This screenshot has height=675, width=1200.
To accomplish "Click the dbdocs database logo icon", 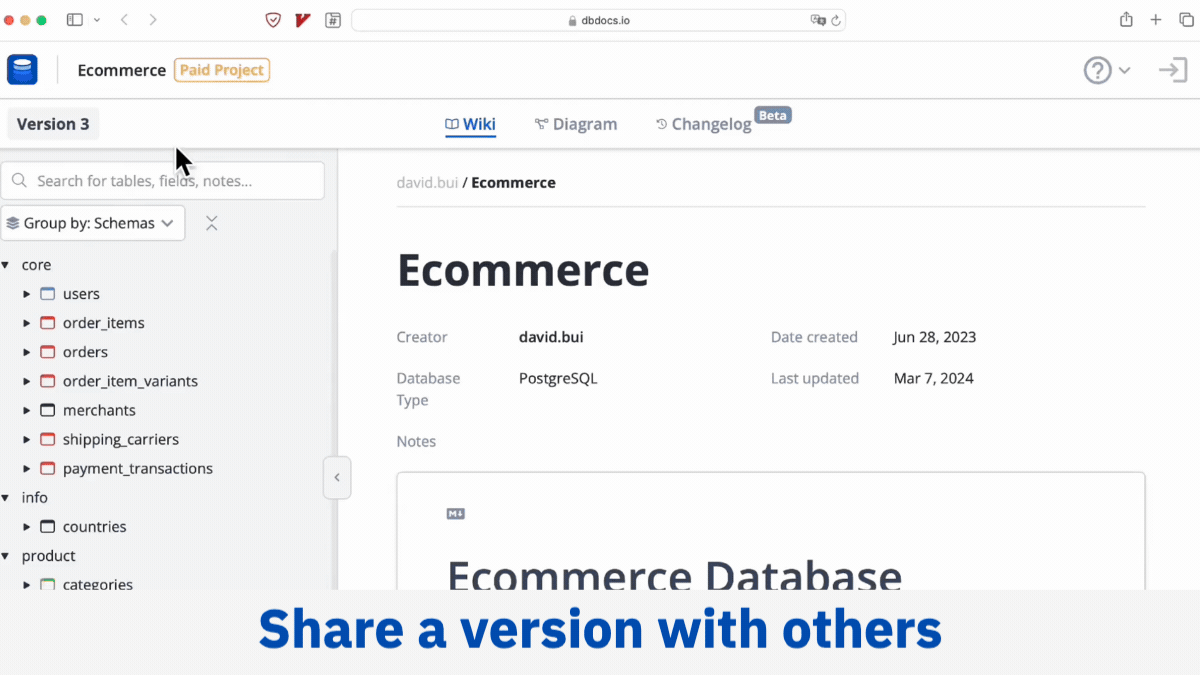I will [22, 70].
